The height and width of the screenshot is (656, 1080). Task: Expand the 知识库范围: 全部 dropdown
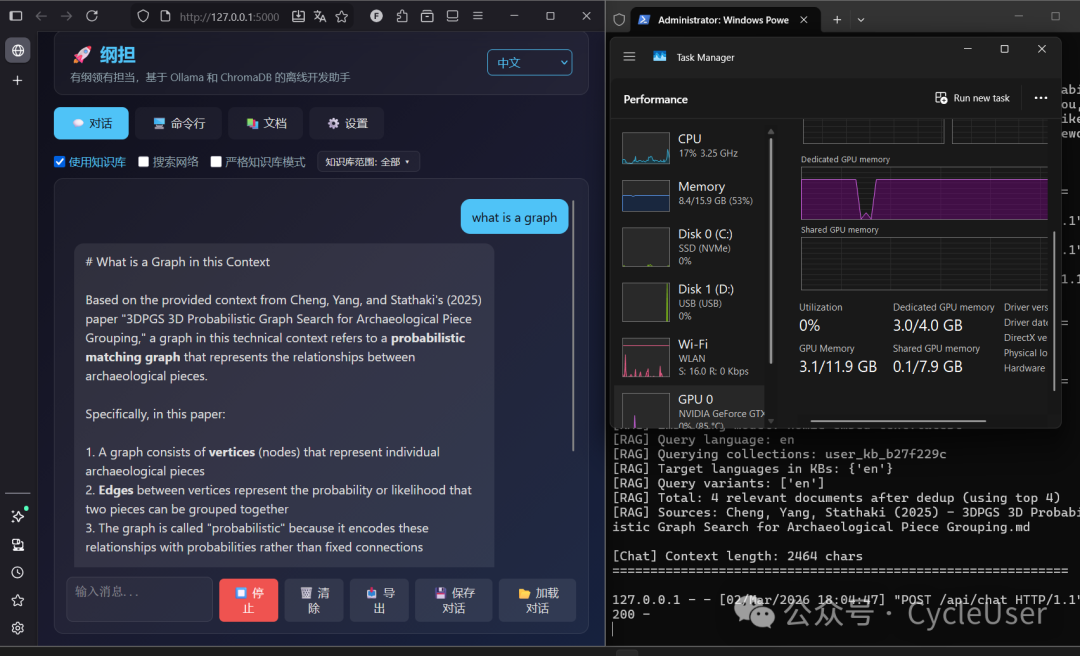[x=368, y=162]
